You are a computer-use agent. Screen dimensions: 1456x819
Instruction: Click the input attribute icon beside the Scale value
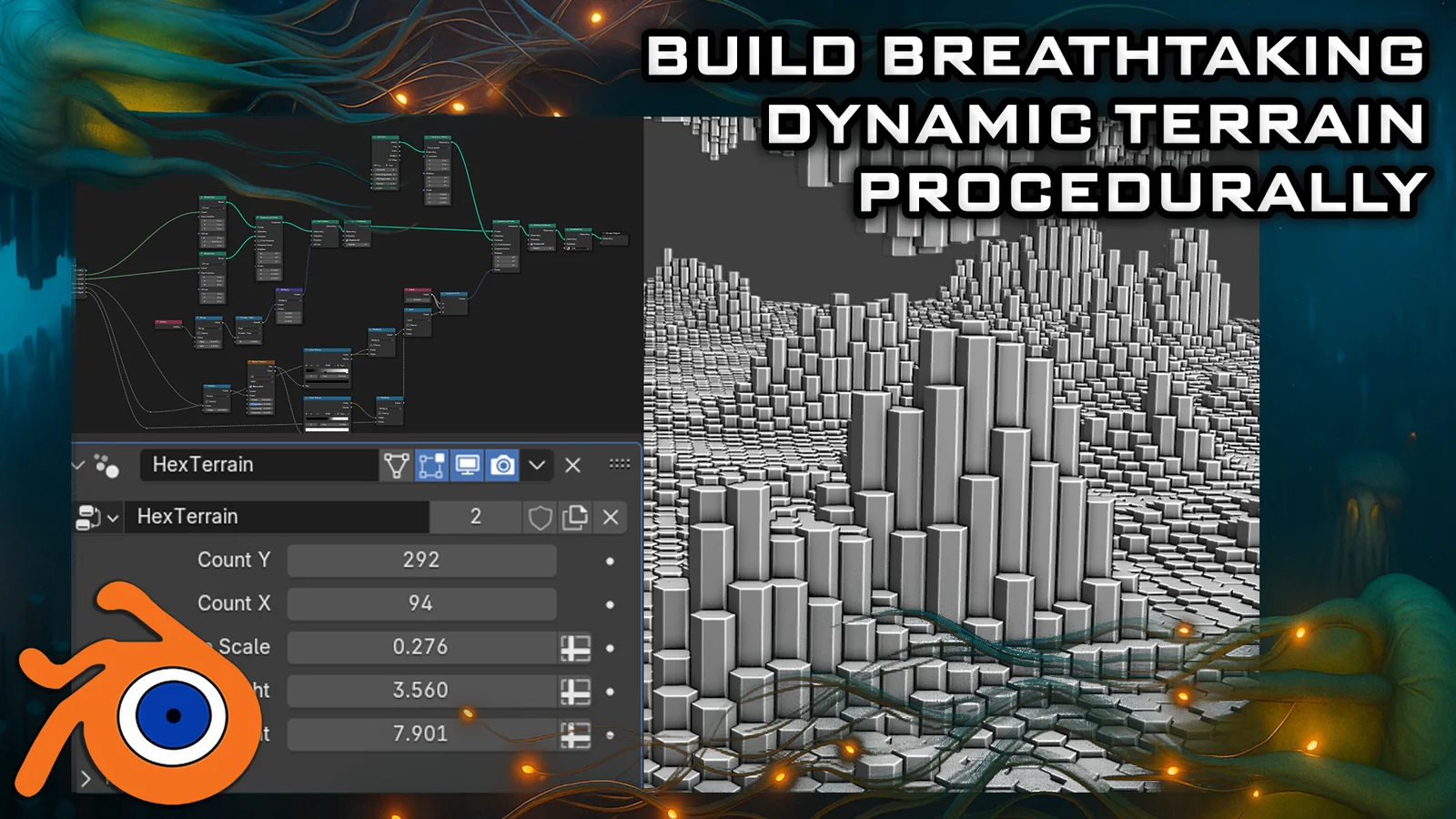point(577,647)
